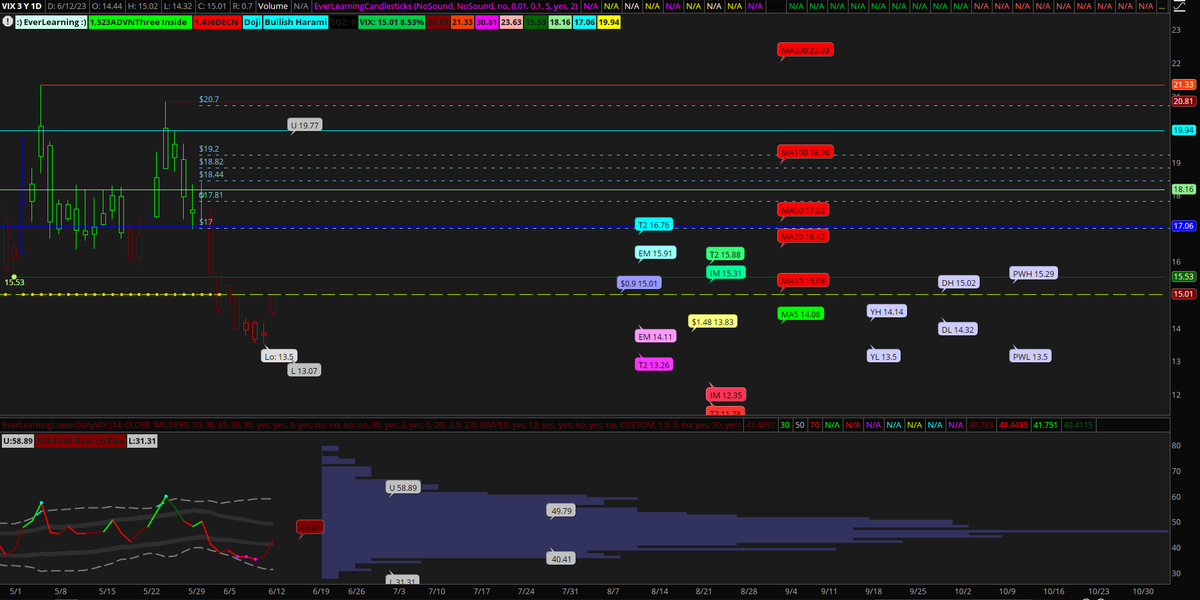1200x600 pixels.
Task: Click the 'MA50 17.22' red bubble
Action: point(805,211)
